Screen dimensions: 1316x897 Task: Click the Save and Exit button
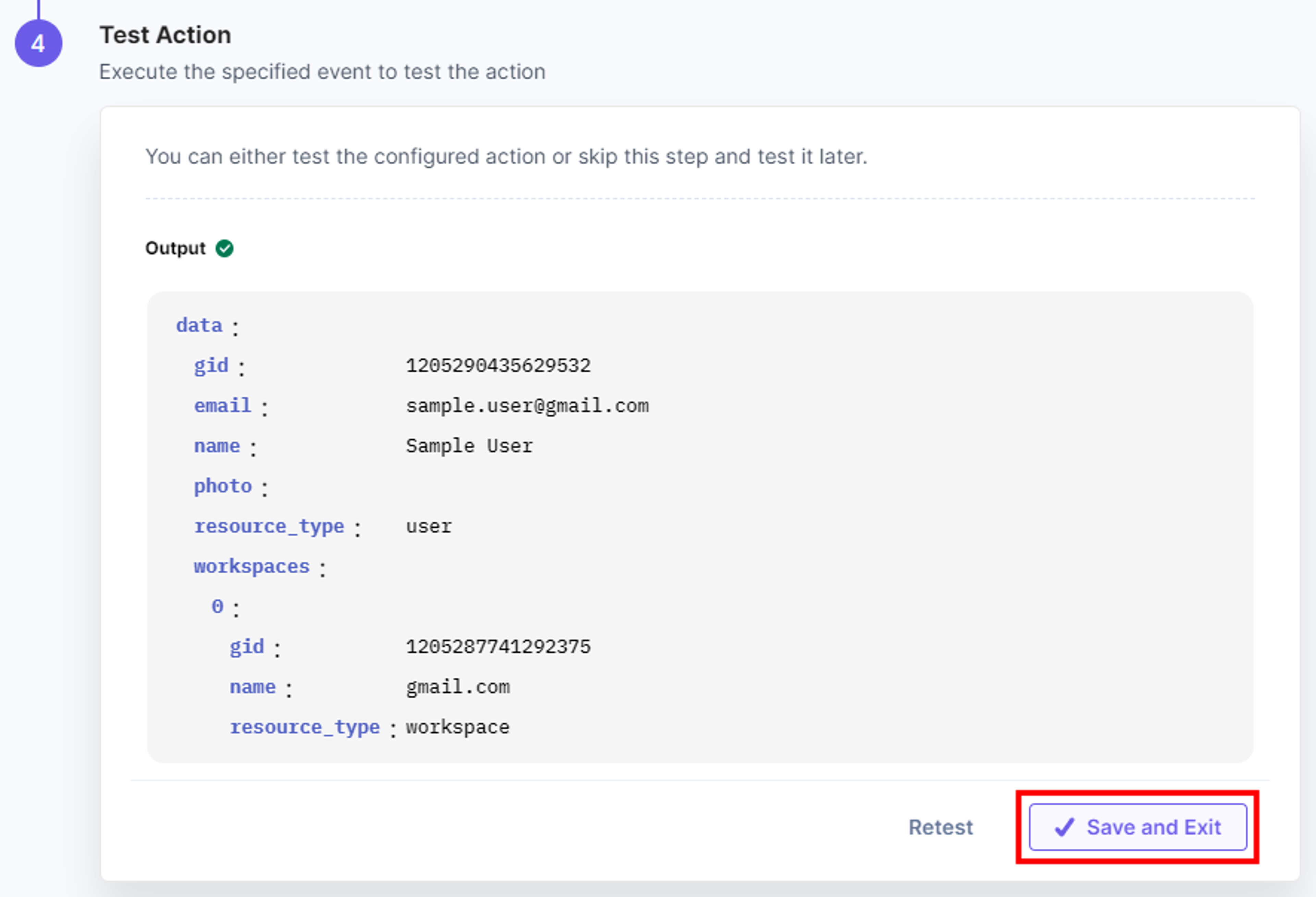pos(1138,827)
